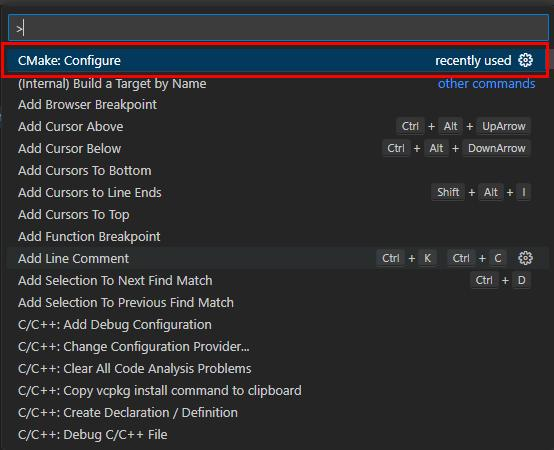Viewport: 554px width, 450px height.
Task: Choose Add Cursors to Line Ends
Action: pos(277,193)
